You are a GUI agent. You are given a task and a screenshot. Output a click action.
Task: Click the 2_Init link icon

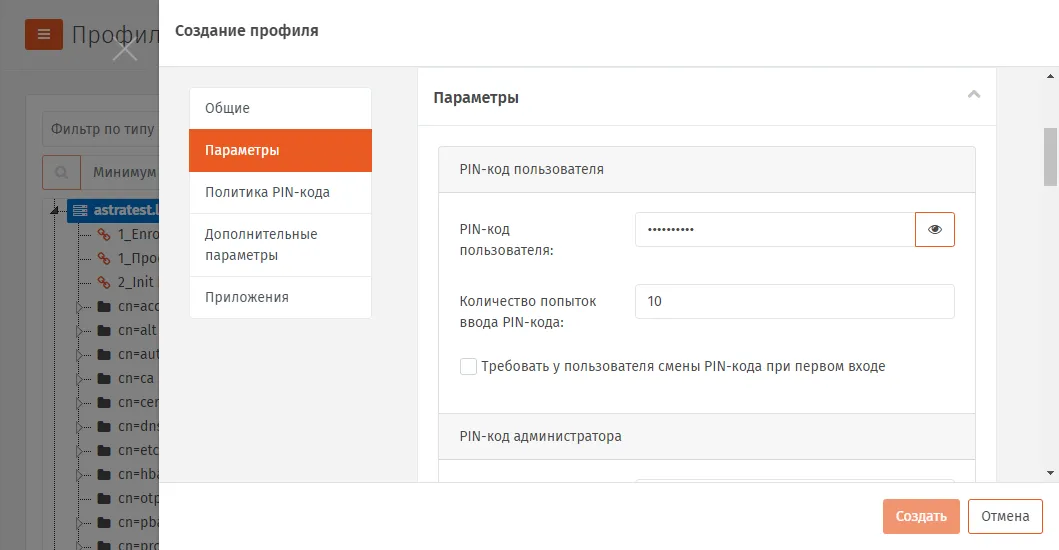coord(104,282)
